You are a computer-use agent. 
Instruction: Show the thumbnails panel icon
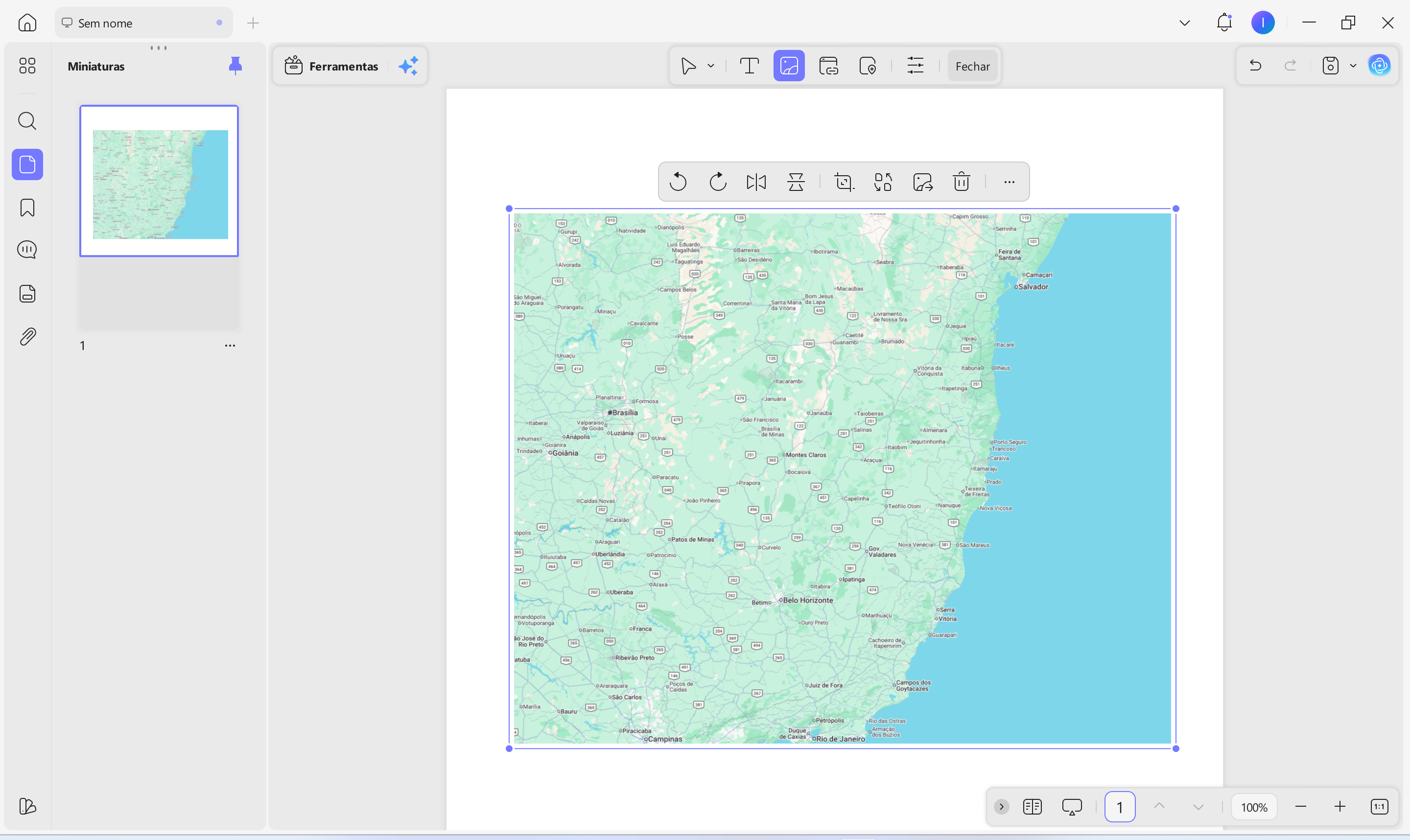coord(27,164)
